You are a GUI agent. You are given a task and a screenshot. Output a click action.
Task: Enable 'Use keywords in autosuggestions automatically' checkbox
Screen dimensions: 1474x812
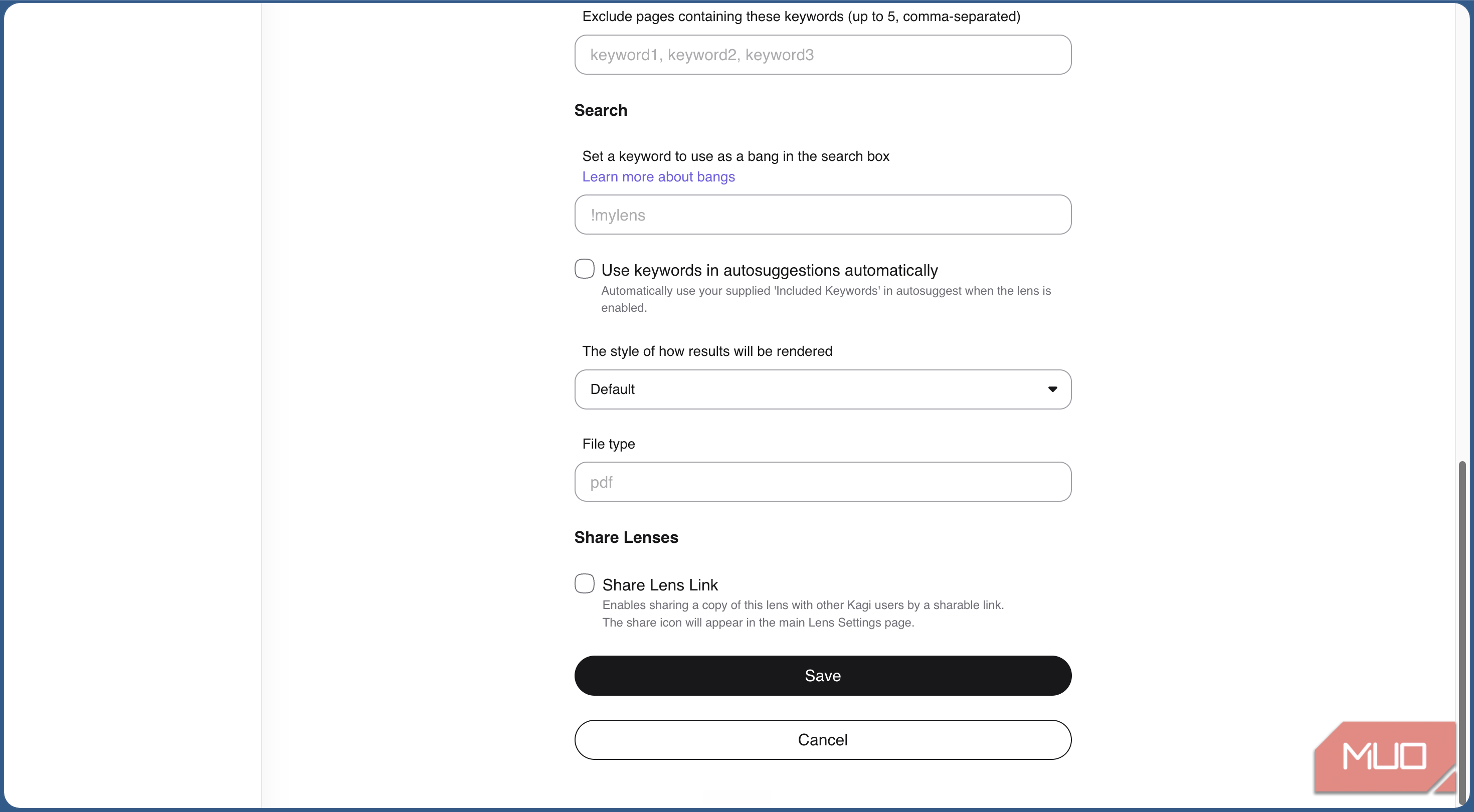584,269
